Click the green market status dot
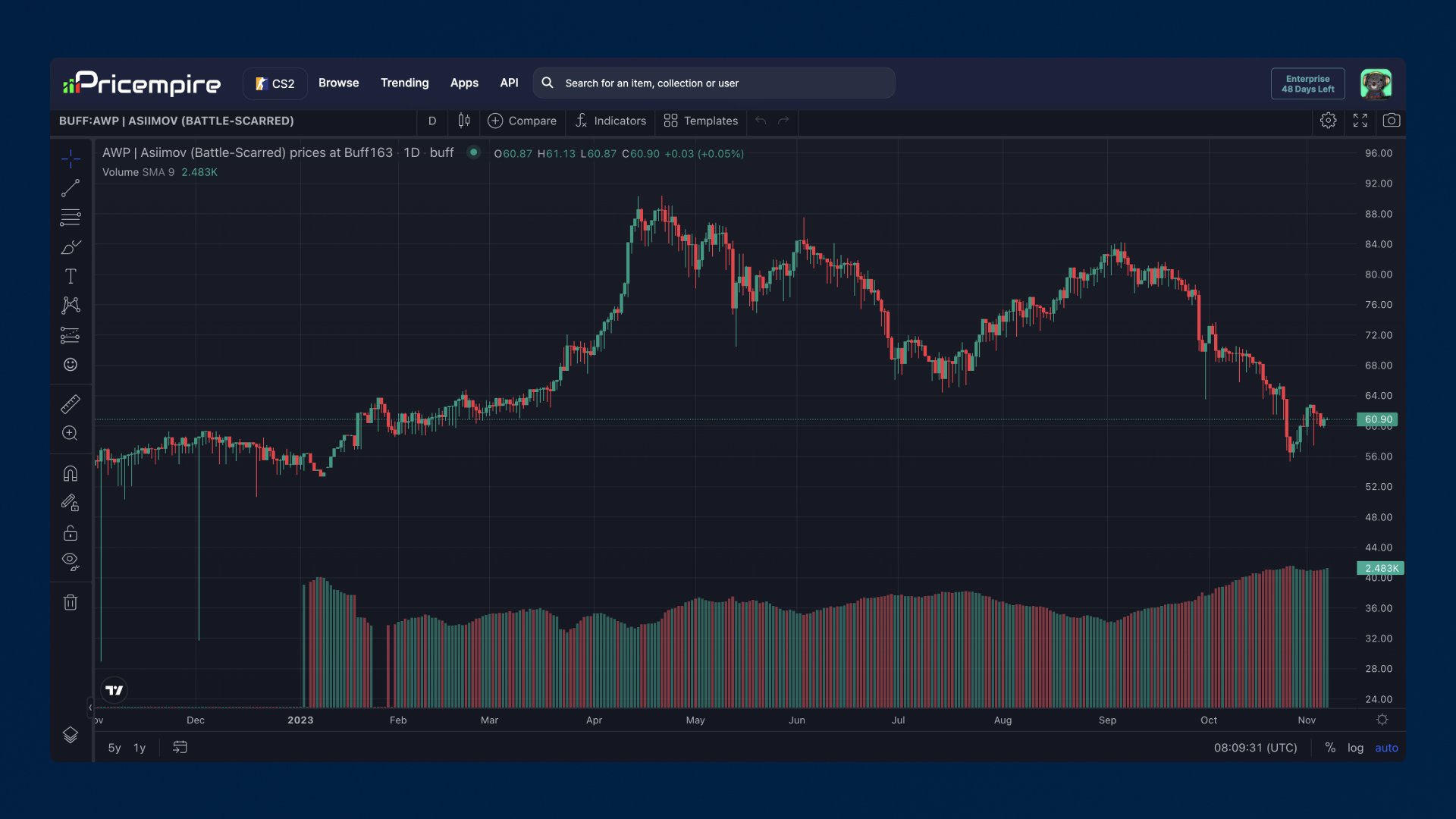Screen dimensions: 1456x819 473,152
